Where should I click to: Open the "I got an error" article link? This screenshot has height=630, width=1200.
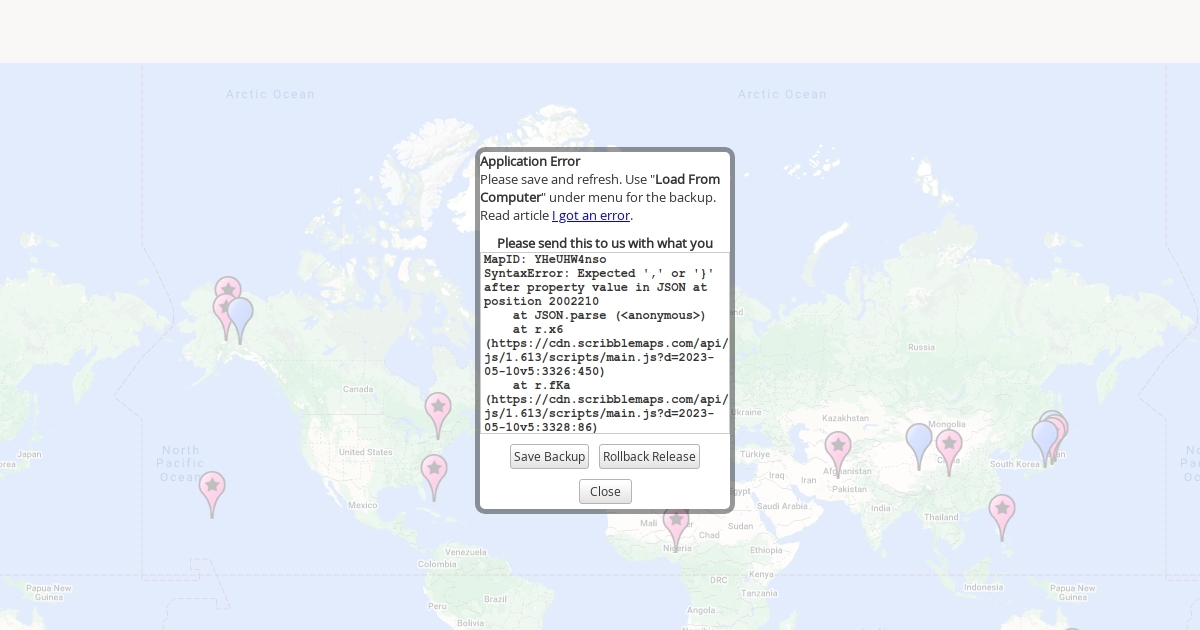[x=590, y=215]
